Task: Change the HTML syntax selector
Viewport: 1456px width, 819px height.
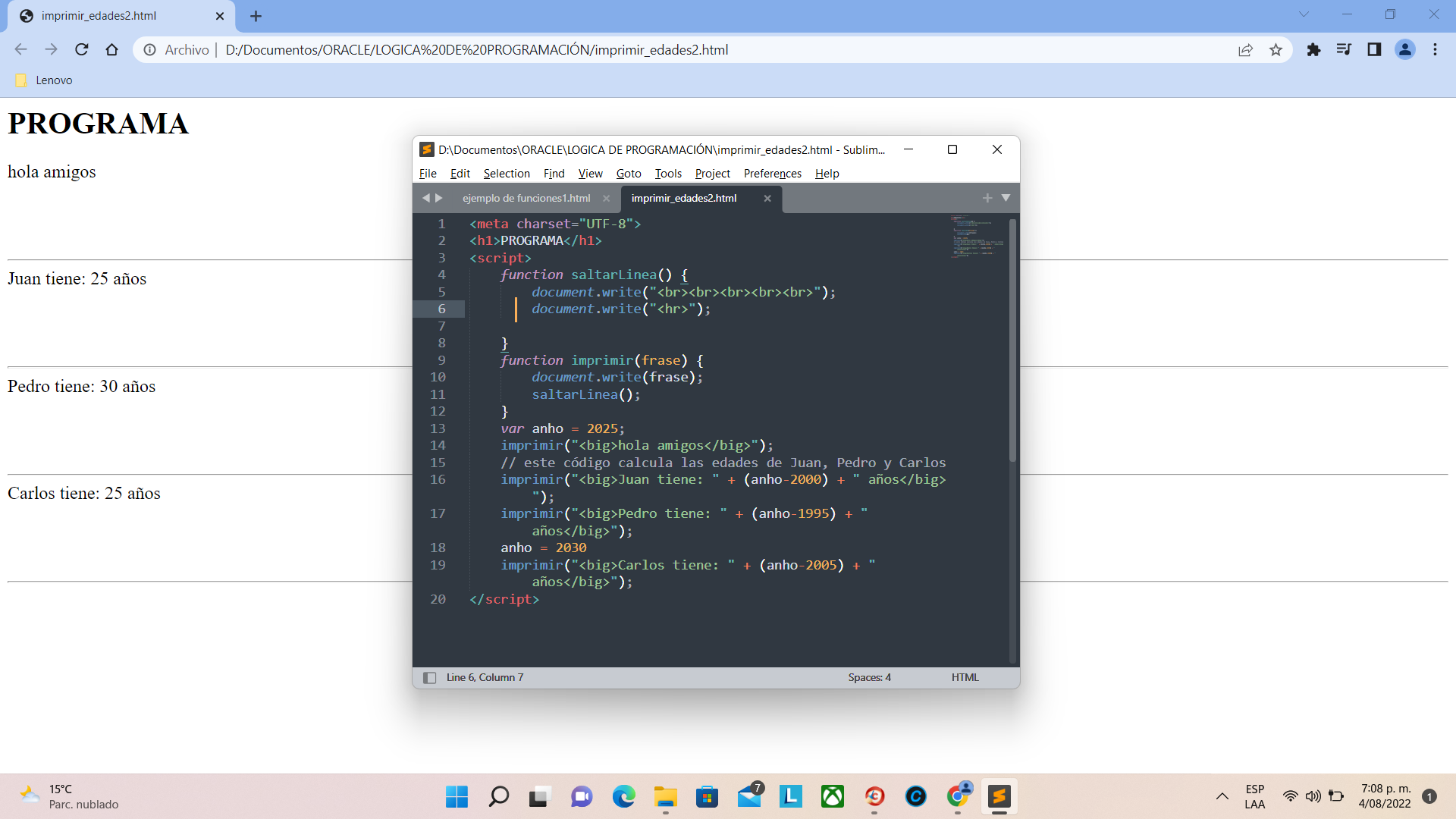Action: 965,678
